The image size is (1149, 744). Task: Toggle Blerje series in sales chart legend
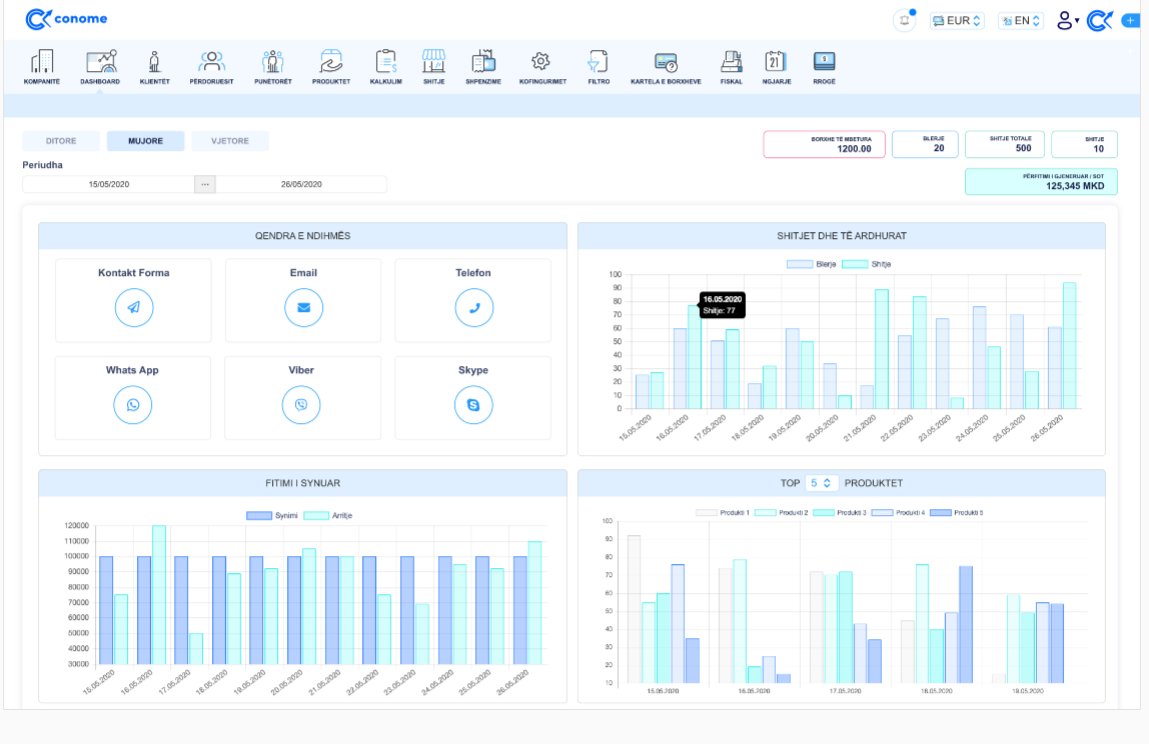(811, 264)
